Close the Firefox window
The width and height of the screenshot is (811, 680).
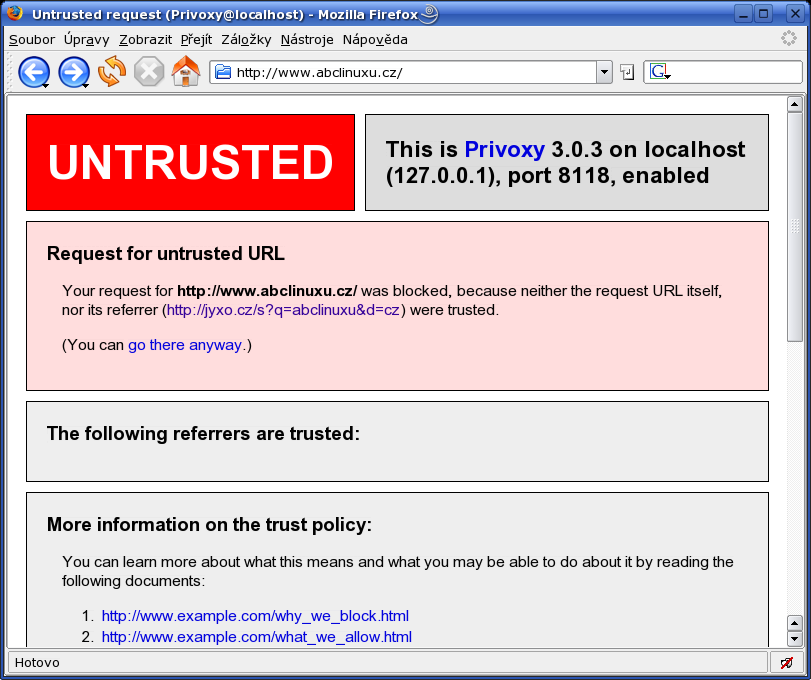[795, 13]
